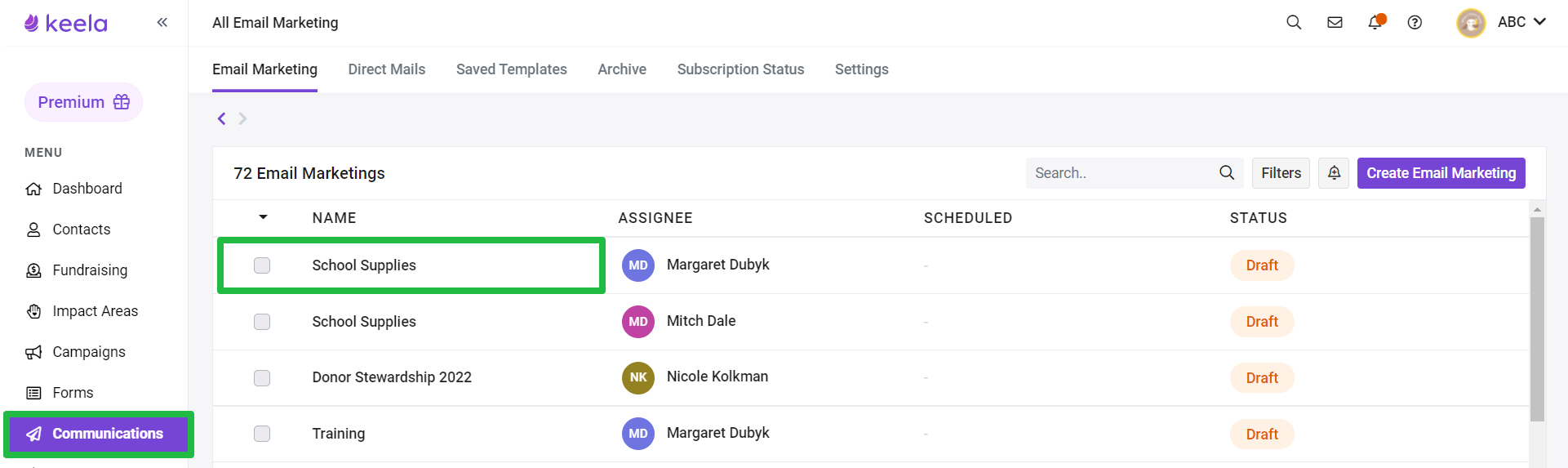Open Donor Stewardship 2022 email
Screen dimensions: 1568x468
click(x=392, y=377)
